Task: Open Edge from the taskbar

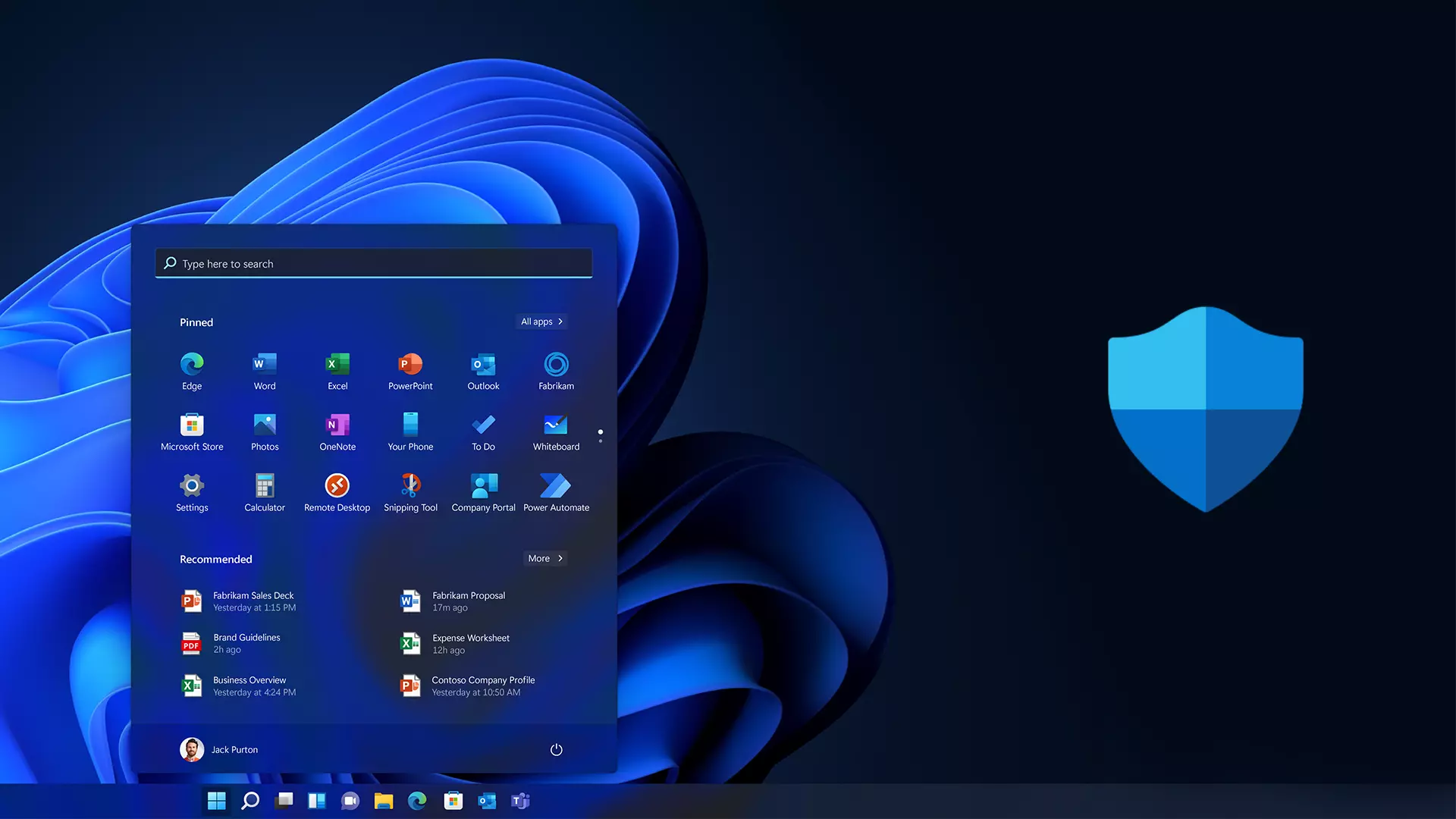Action: tap(417, 801)
